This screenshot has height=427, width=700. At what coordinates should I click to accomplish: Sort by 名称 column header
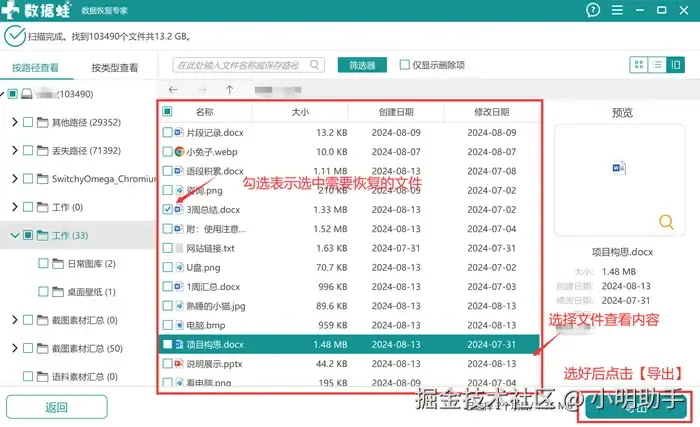tap(204, 112)
